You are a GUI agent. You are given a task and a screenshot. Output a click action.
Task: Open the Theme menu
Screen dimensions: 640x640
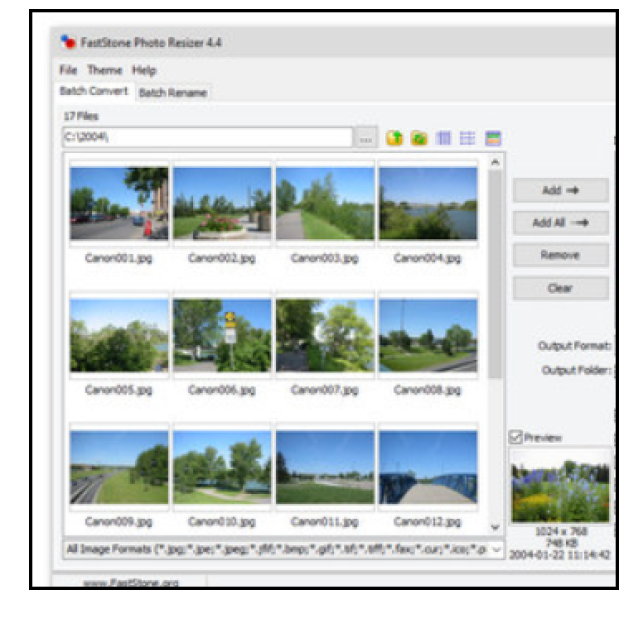104,70
